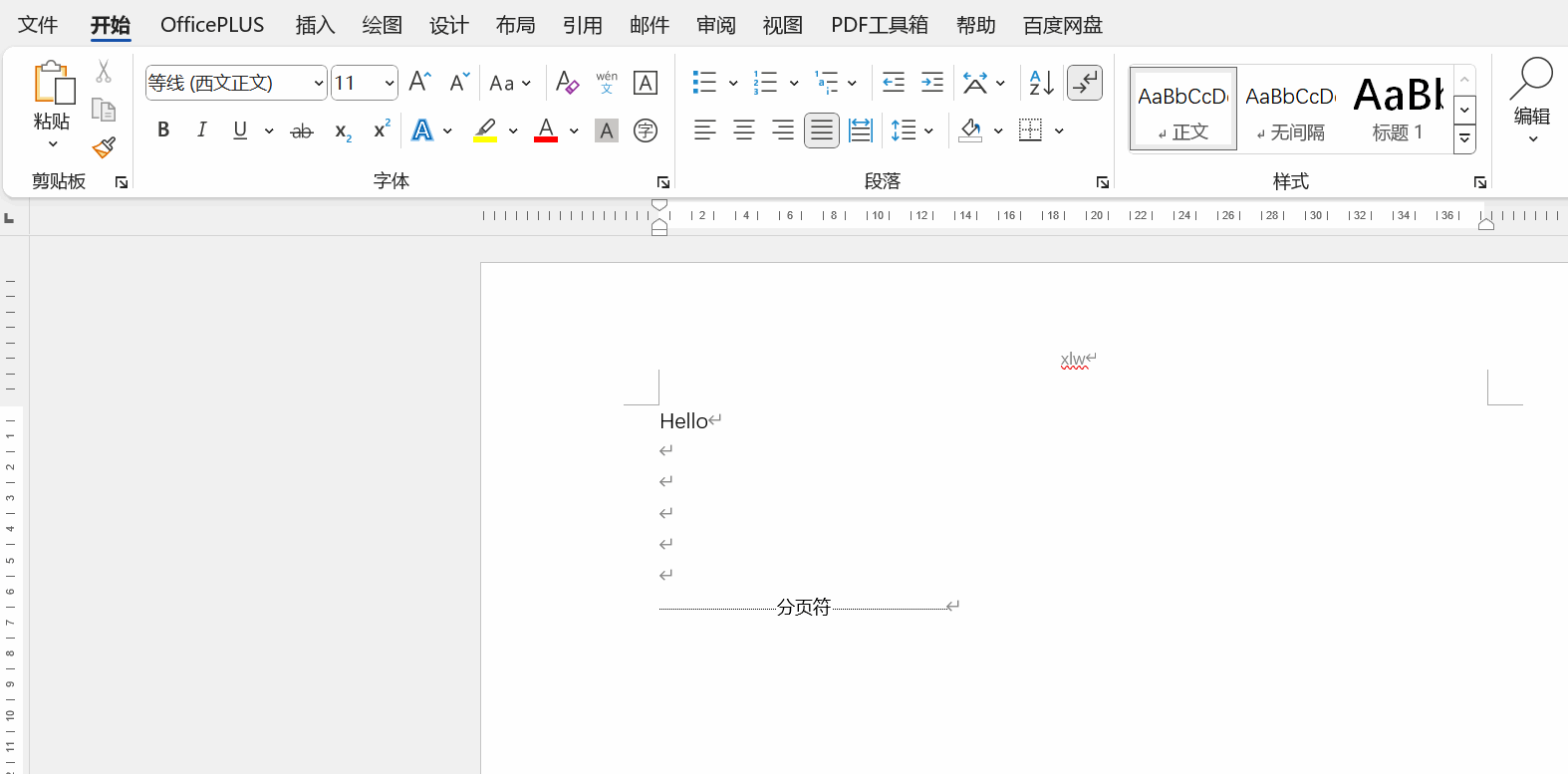
Task: Click the Clear All Formatting icon
Action: [x=567, y=83]
